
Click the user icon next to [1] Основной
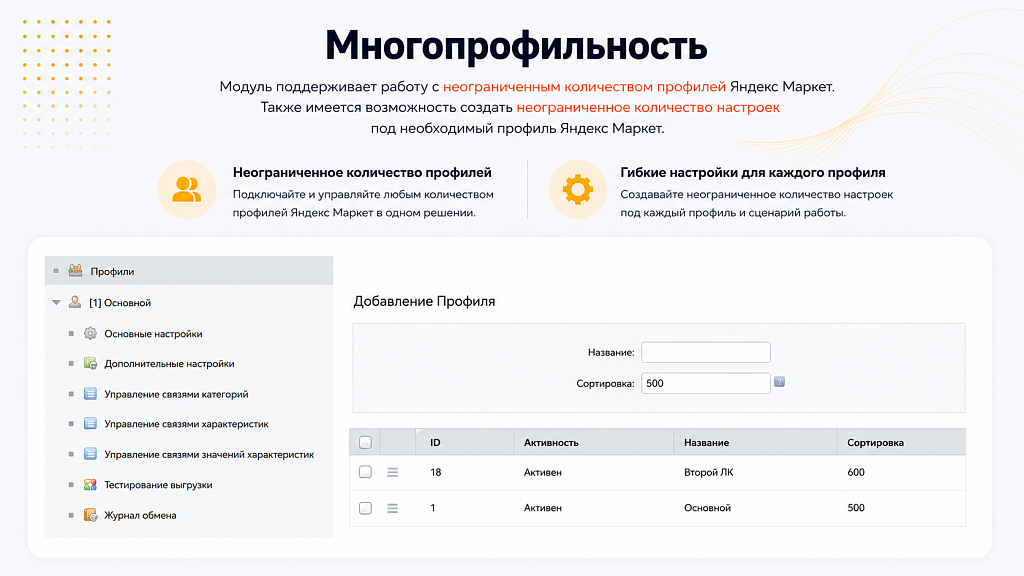pos(75,302)
